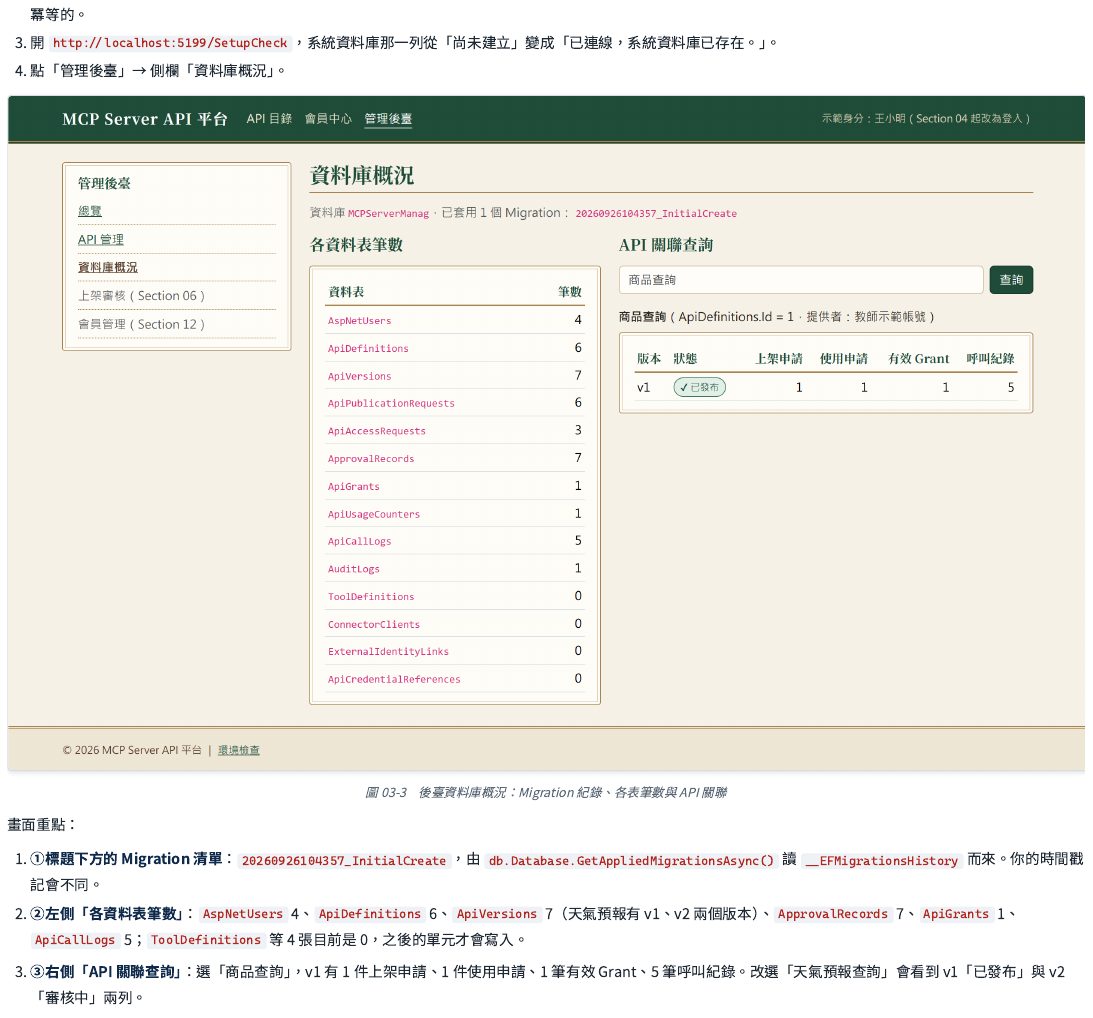The height and width of the screenshot is (1018, 1093).
Task: Select the ApiPublicationRequests table row
Action: pos(455,403)
